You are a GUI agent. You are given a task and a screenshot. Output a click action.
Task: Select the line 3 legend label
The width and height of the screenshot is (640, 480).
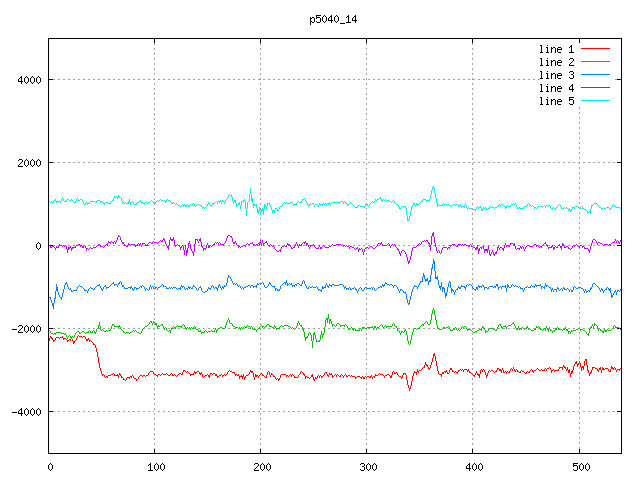point(556,75)
